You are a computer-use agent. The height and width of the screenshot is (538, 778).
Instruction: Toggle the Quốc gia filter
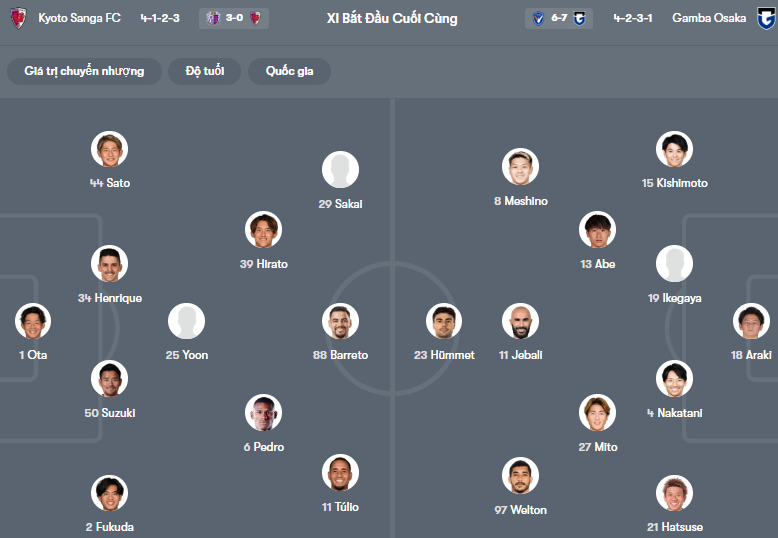[x=289, y=71]
